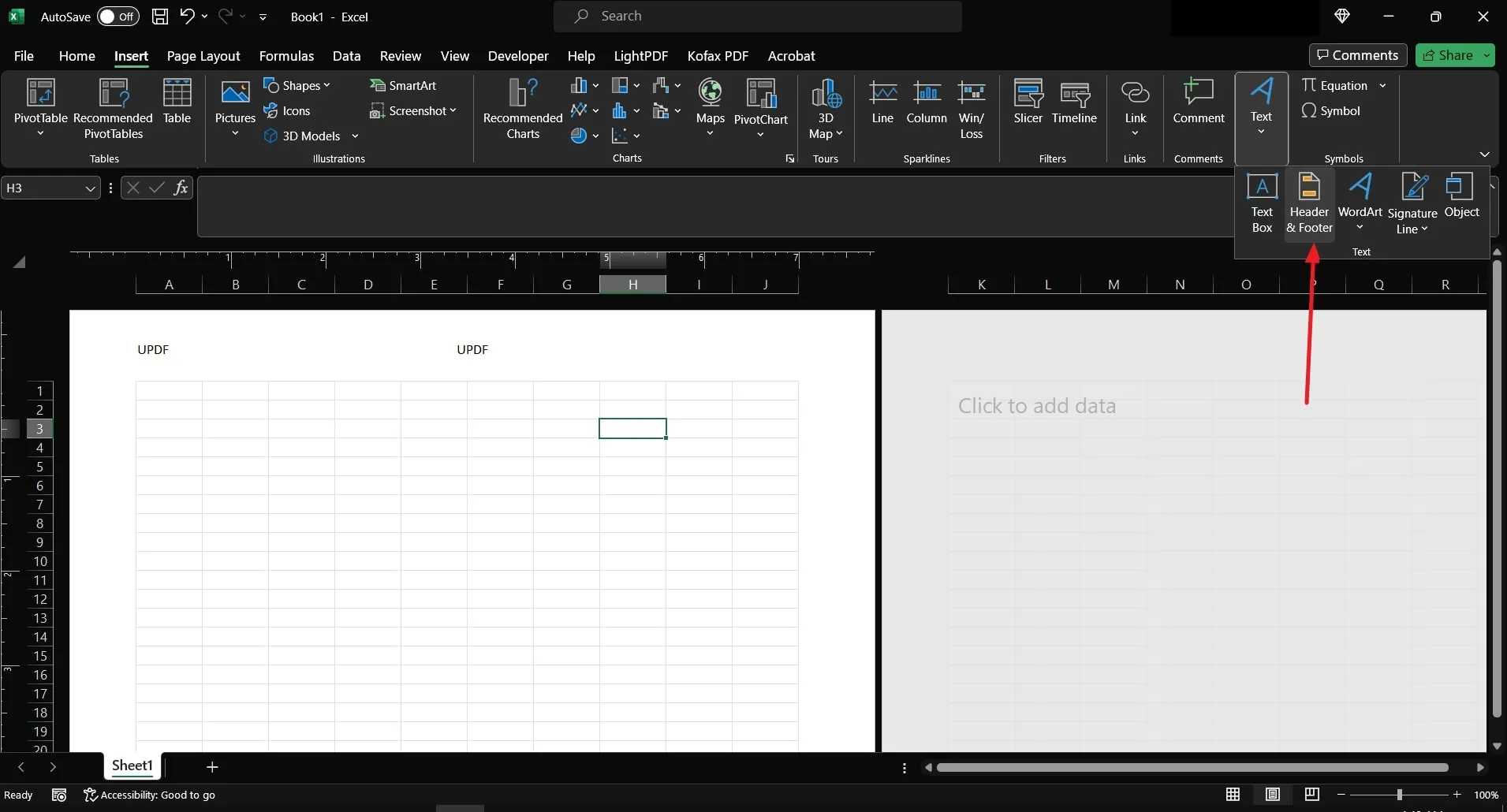This screenshot has height=812, width=1507.
Task: Increase zoom using the zoom slider
Action: (1454, 795)
